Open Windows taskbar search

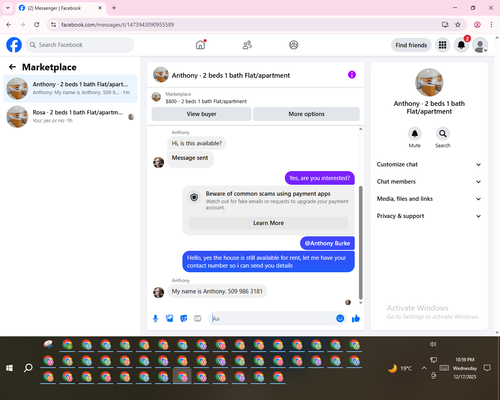pos(28,368)
